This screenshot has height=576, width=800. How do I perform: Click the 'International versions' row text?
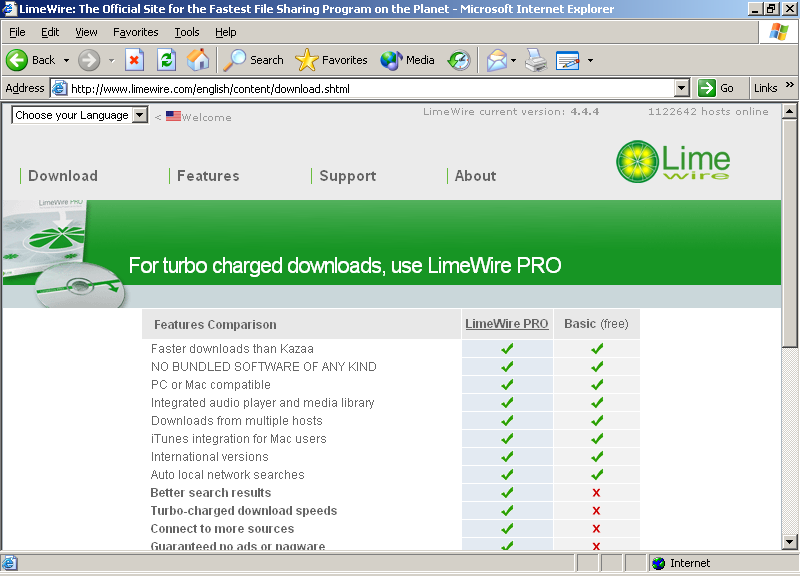click(210, 457)
